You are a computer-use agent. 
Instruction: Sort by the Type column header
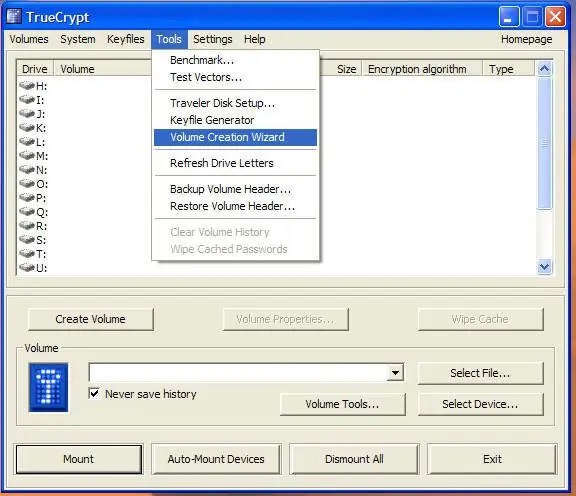tap(508, 69)
